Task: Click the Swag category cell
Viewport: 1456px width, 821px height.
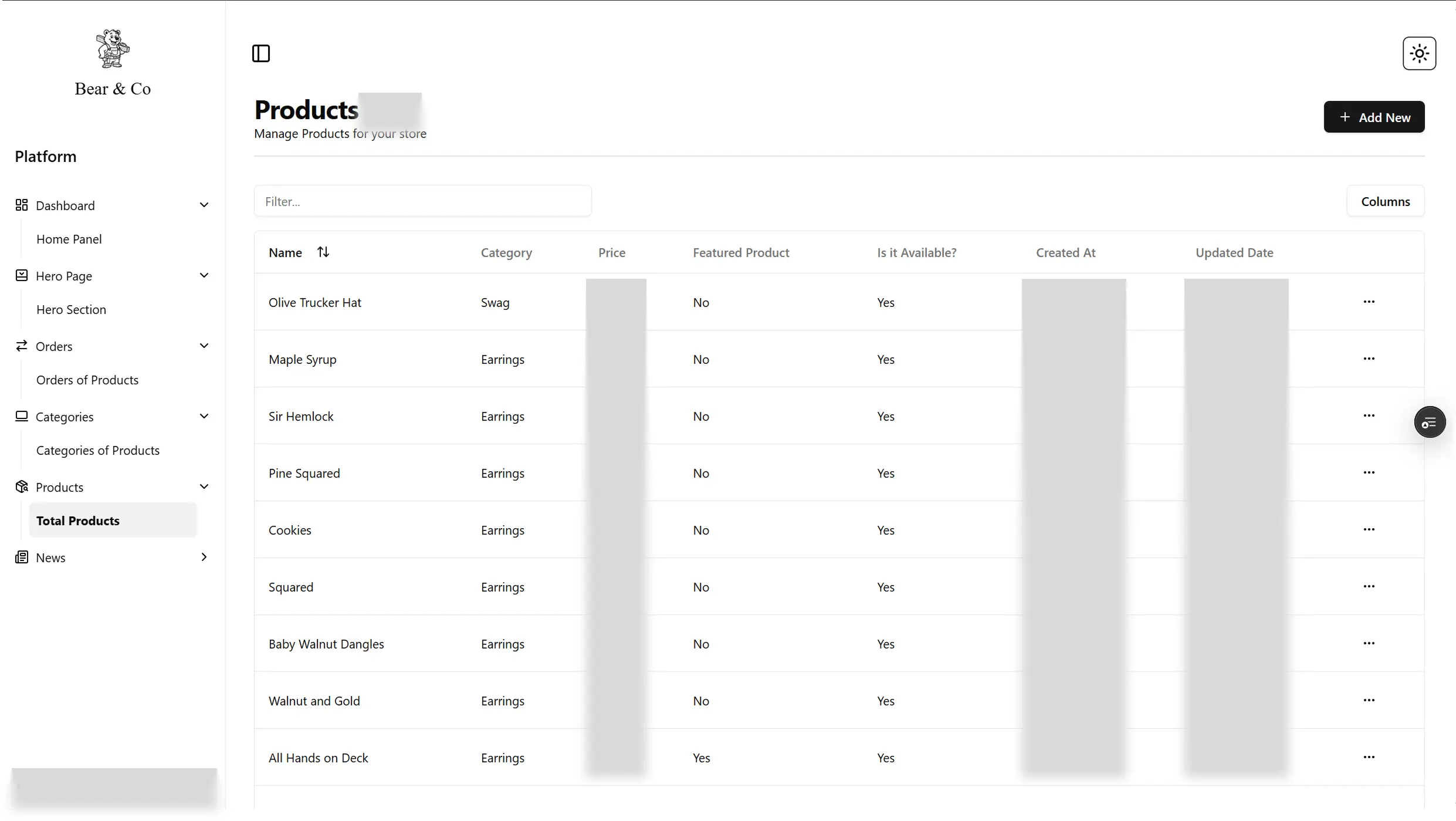Action: tap(495, 302)
